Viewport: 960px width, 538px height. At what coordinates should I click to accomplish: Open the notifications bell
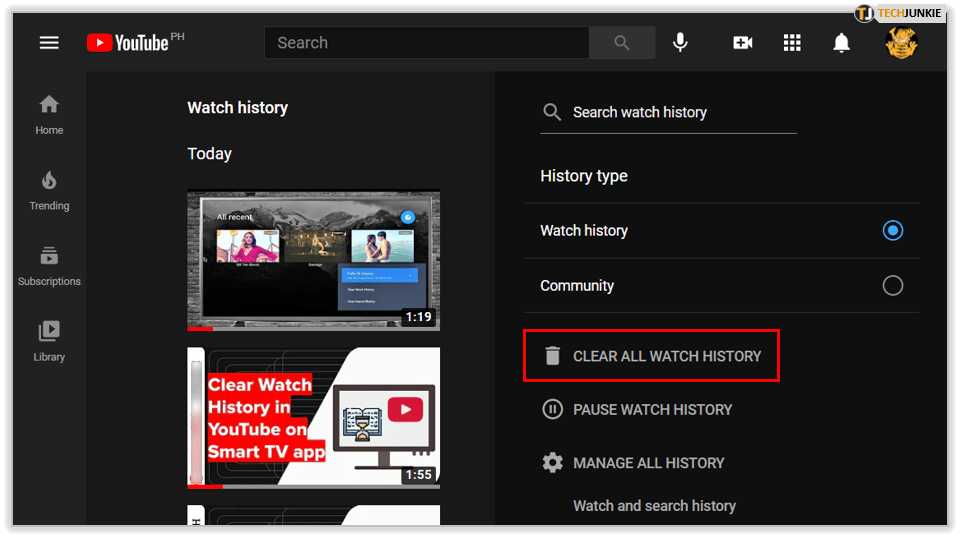point(842,43)
